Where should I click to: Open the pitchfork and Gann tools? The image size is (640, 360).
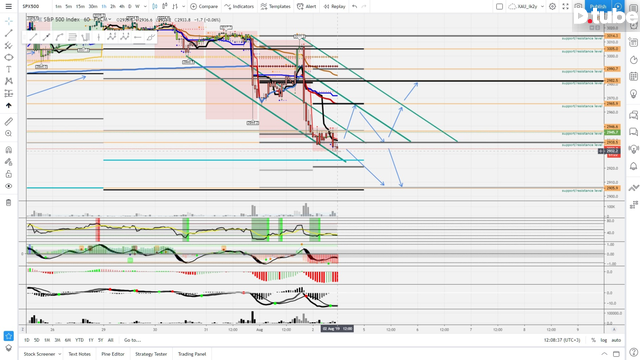pyautogui.click(x=9, y=45)
